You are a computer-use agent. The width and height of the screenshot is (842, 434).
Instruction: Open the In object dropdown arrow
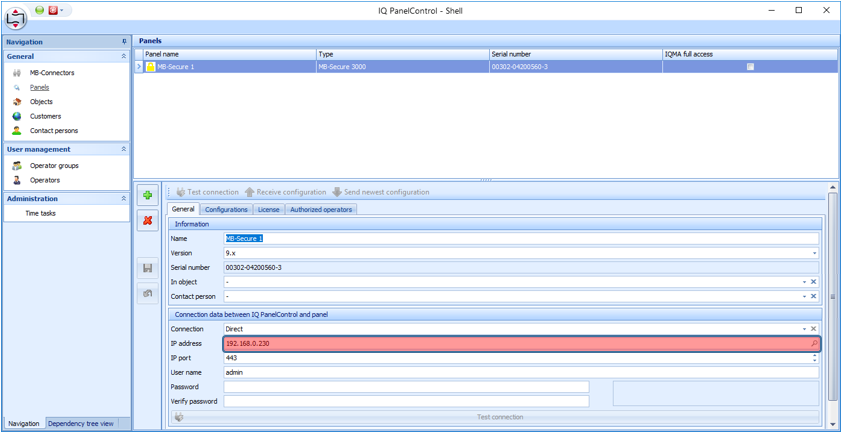pyautogui.click(x=804, y=282)
